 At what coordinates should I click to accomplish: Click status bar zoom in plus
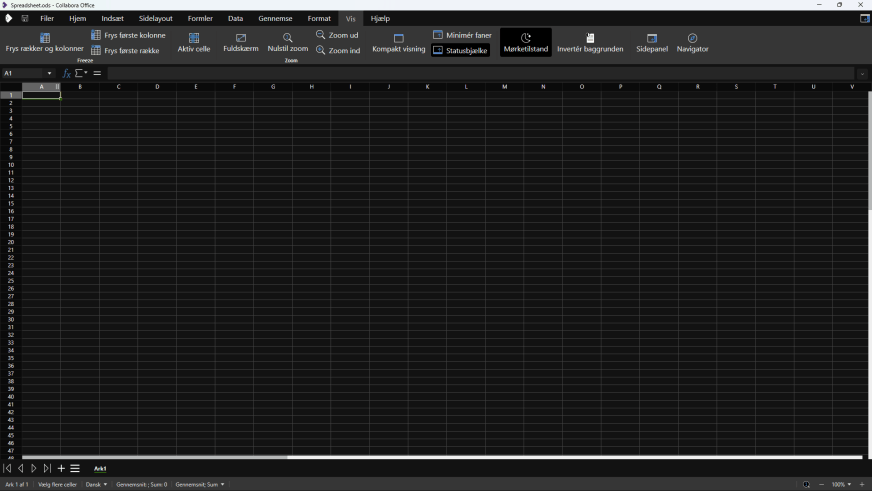862,484
